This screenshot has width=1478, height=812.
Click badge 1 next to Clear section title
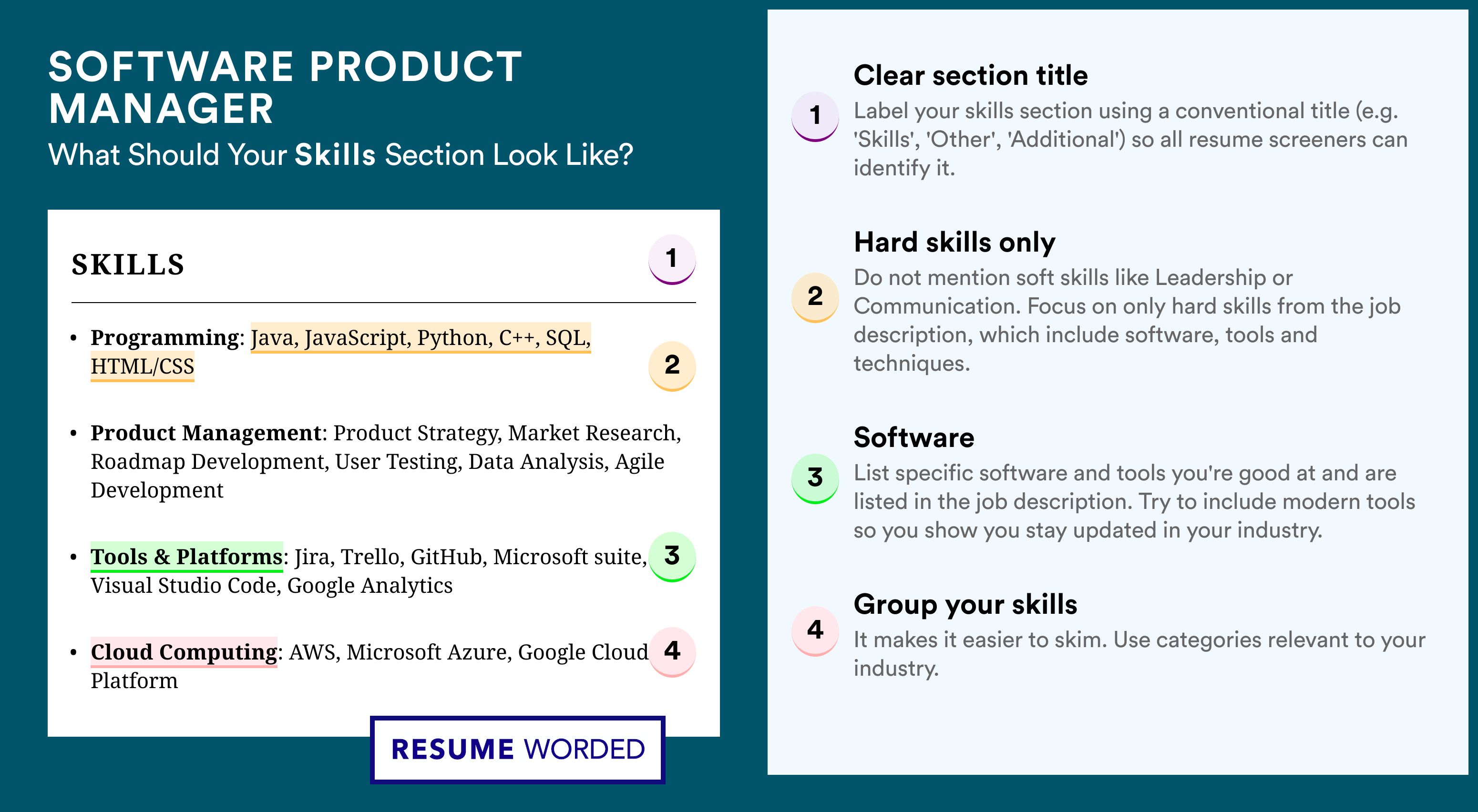(x=815, y=116)
